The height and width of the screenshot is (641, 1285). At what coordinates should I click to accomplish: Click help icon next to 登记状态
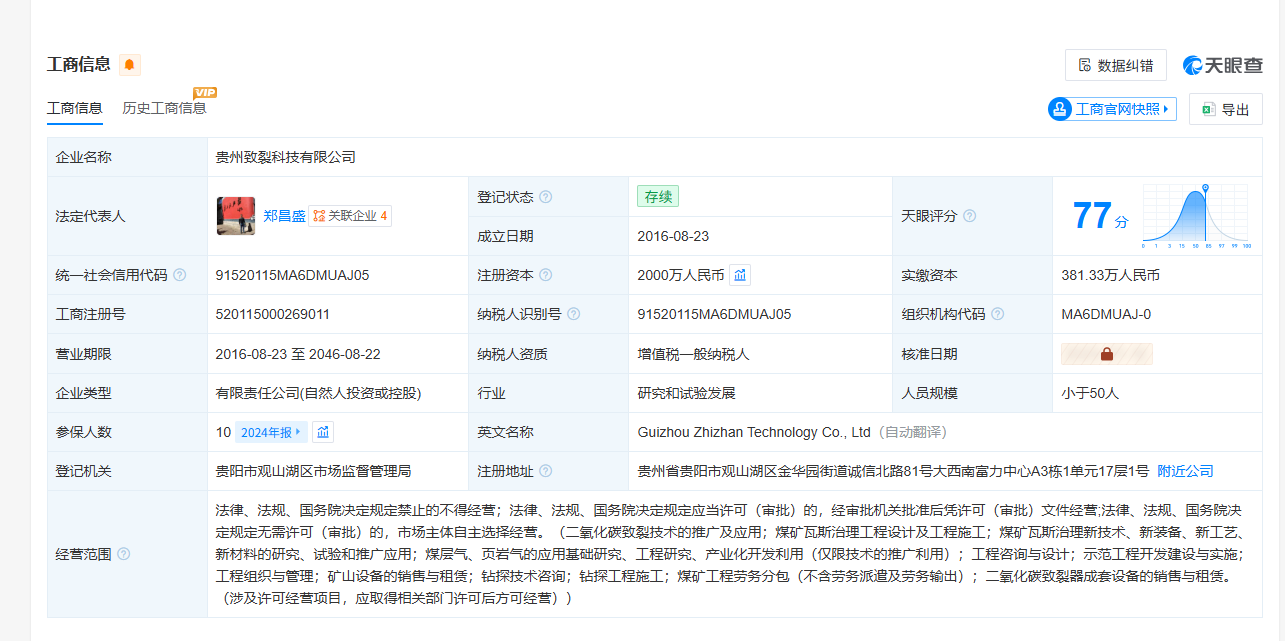click(x=546, y=197)
